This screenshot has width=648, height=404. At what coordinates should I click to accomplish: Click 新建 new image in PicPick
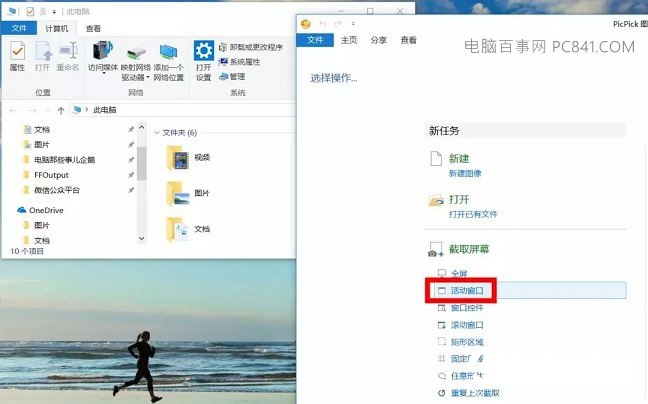459,158
